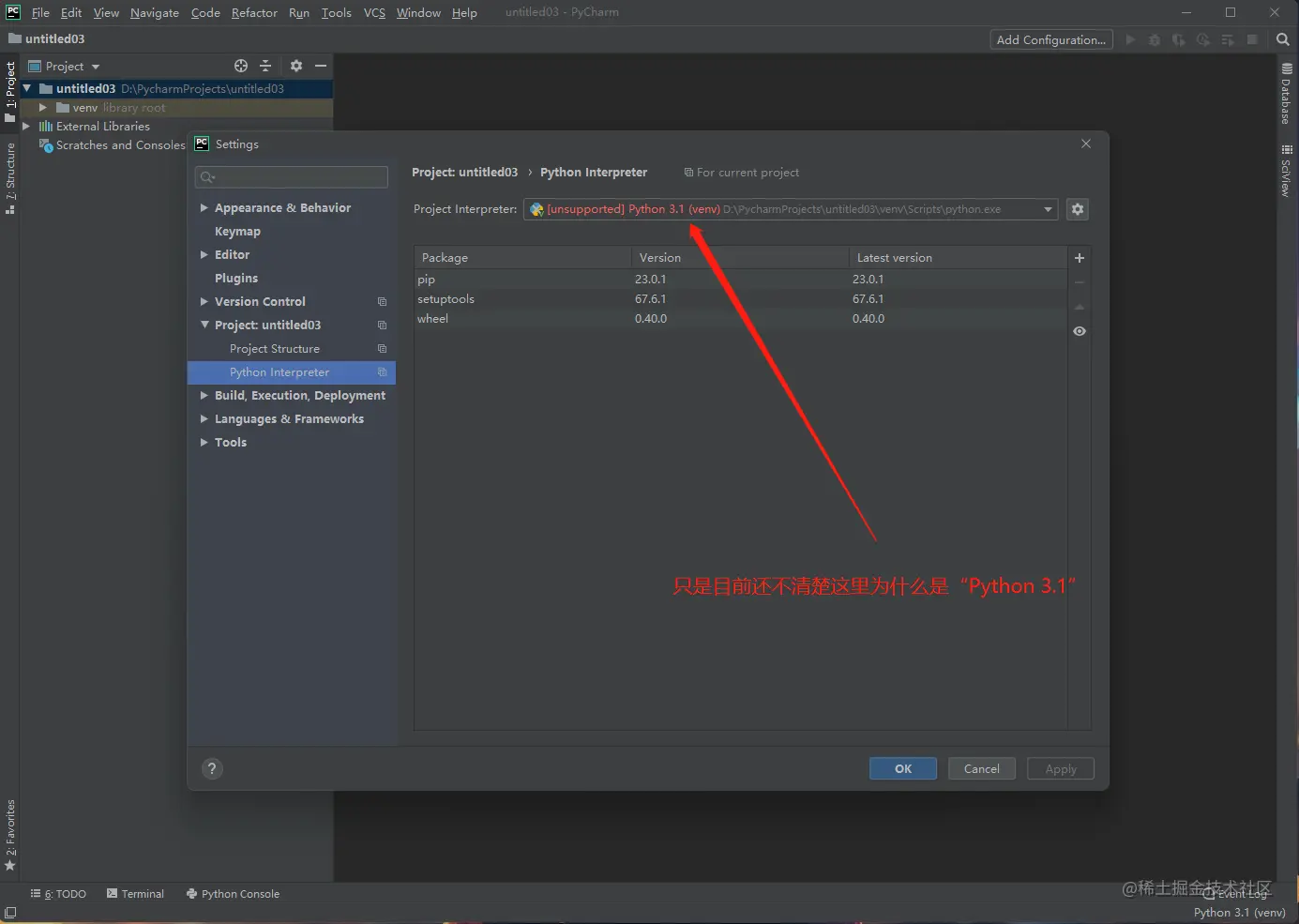Open the File menu
The height and width of the screenshot is (924, 1299).
[40, 12]
